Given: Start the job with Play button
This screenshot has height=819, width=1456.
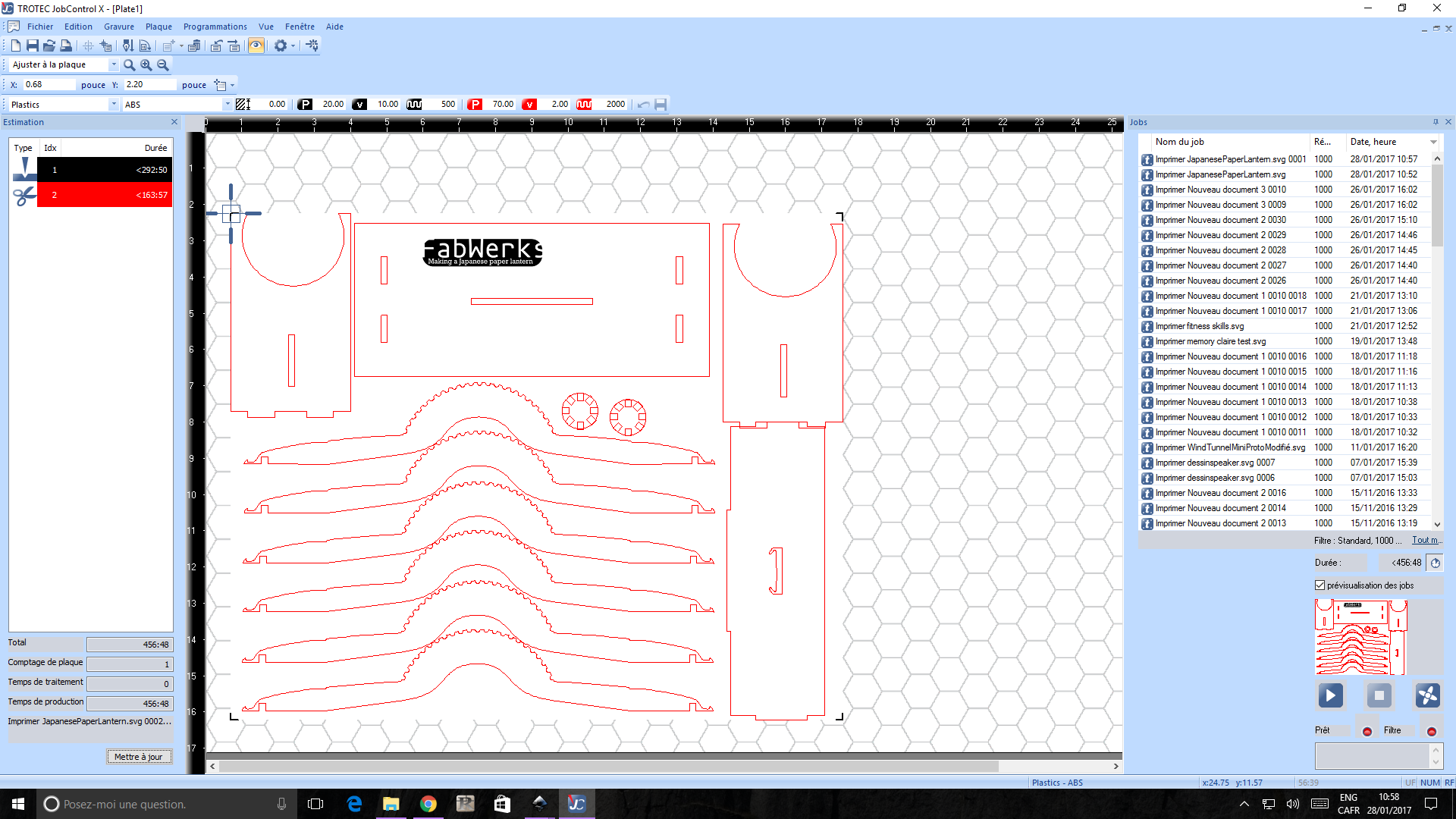Looking at the screenshot, I should [1331, 695].
